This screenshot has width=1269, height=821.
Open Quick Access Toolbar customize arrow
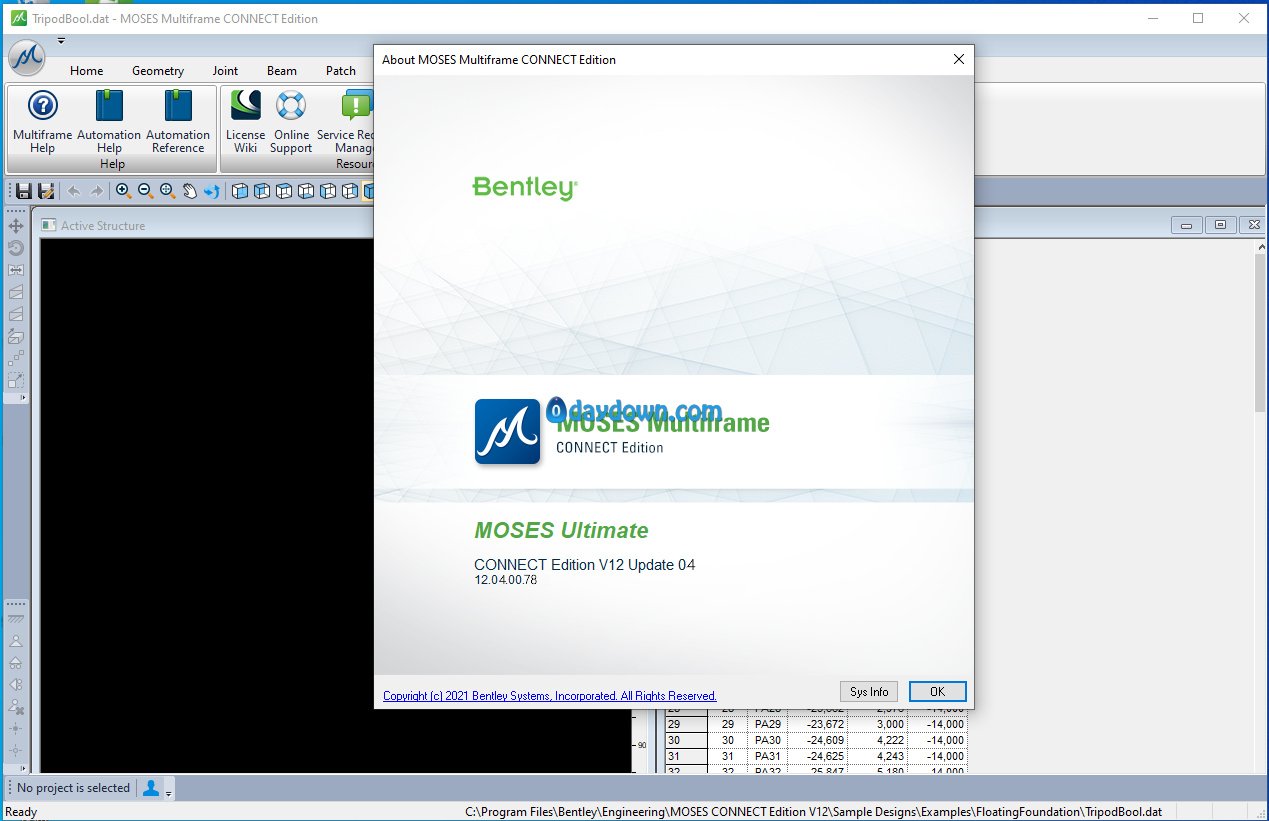tap(61, 41)
